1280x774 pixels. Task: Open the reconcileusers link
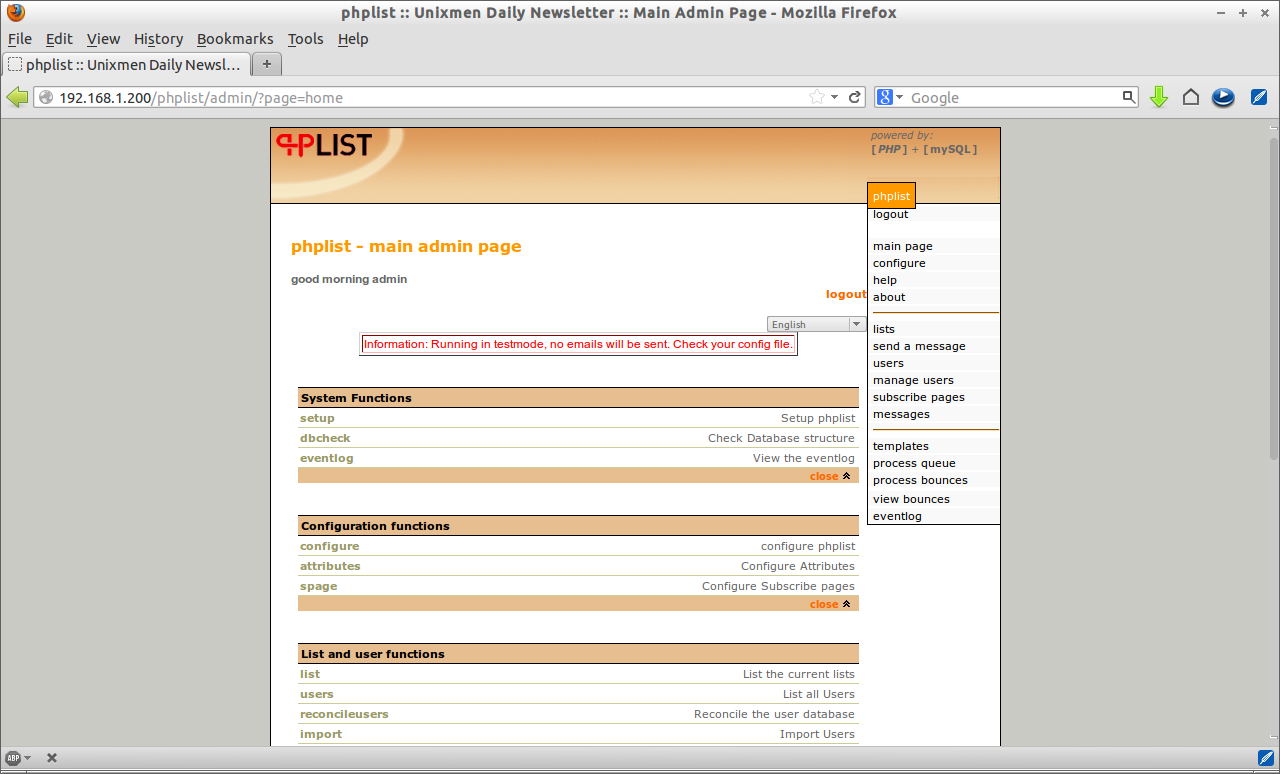344,714
